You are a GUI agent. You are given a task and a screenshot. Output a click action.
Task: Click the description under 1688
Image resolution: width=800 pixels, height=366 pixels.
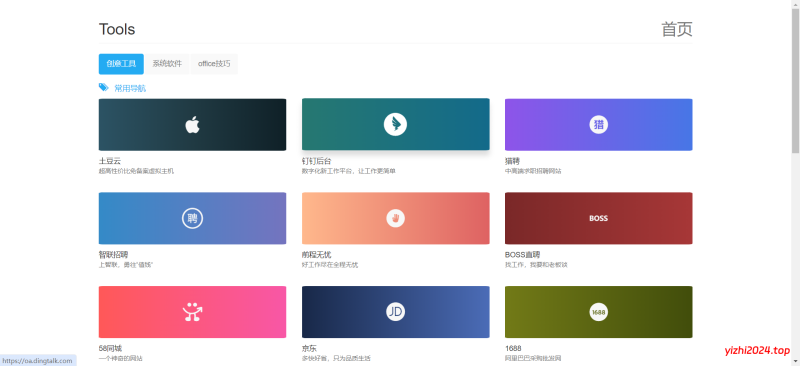coord(533,359)
